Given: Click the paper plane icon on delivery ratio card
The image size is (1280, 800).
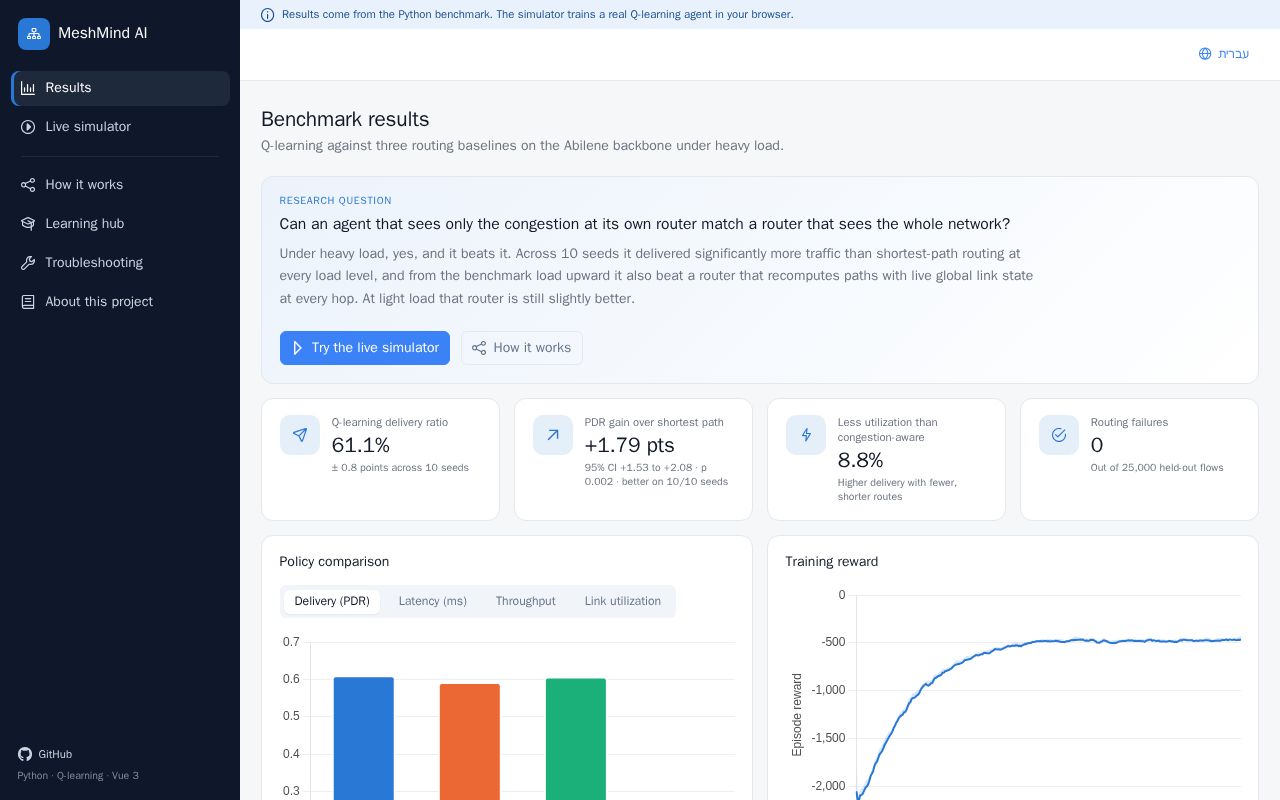Looking at the screenshot, I should 300,435.
